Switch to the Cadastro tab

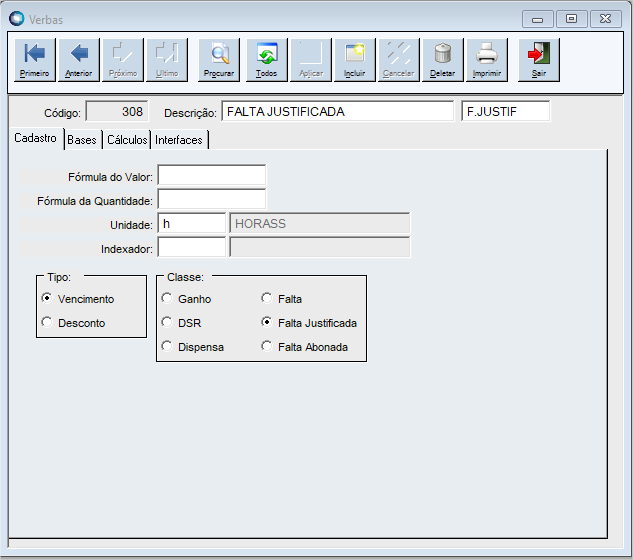click(x=36, y=138)
